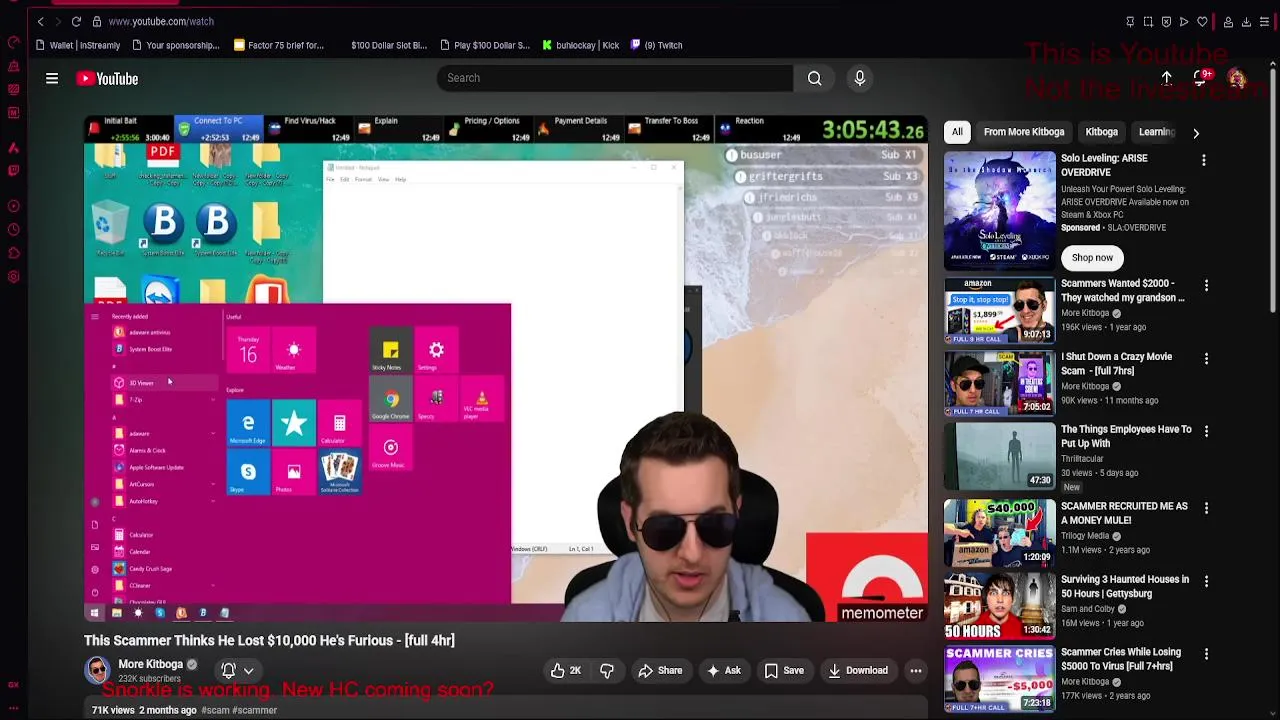Open the Solo Leveling ARISE thumbnail
This screenshot has height=720, width=1280.
tap(1000, 211)
